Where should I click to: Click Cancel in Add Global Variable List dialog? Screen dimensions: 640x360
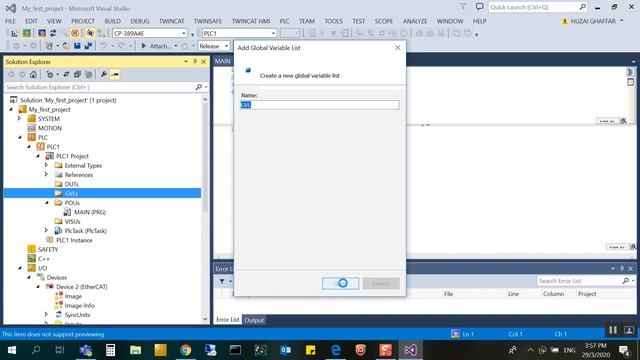tap(381, 283)
